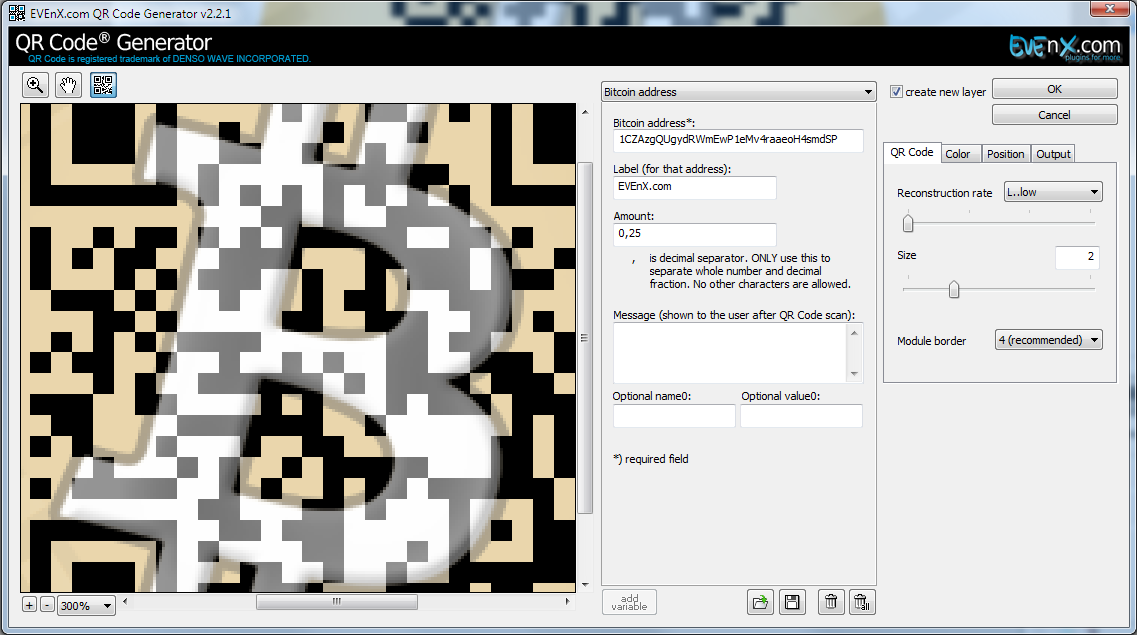This screenshot has height=635, width=1137.
Task: Select the hand pan tool
Action: click(x=68, y=86)
